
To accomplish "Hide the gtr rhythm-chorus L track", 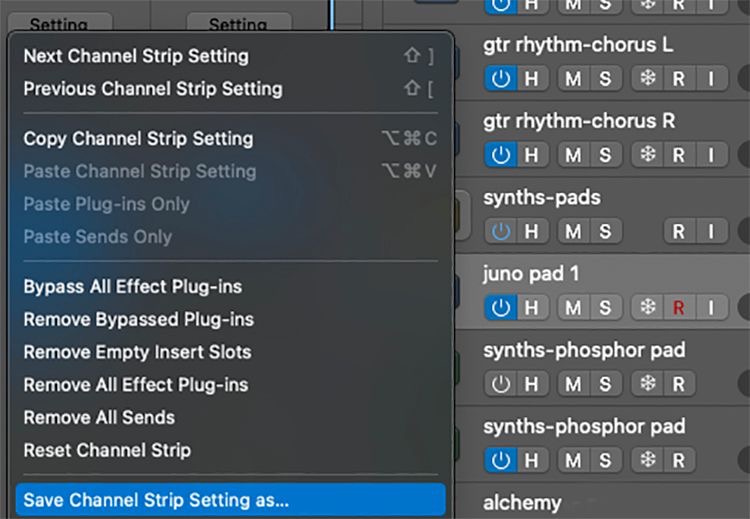I will coord(532,78).
